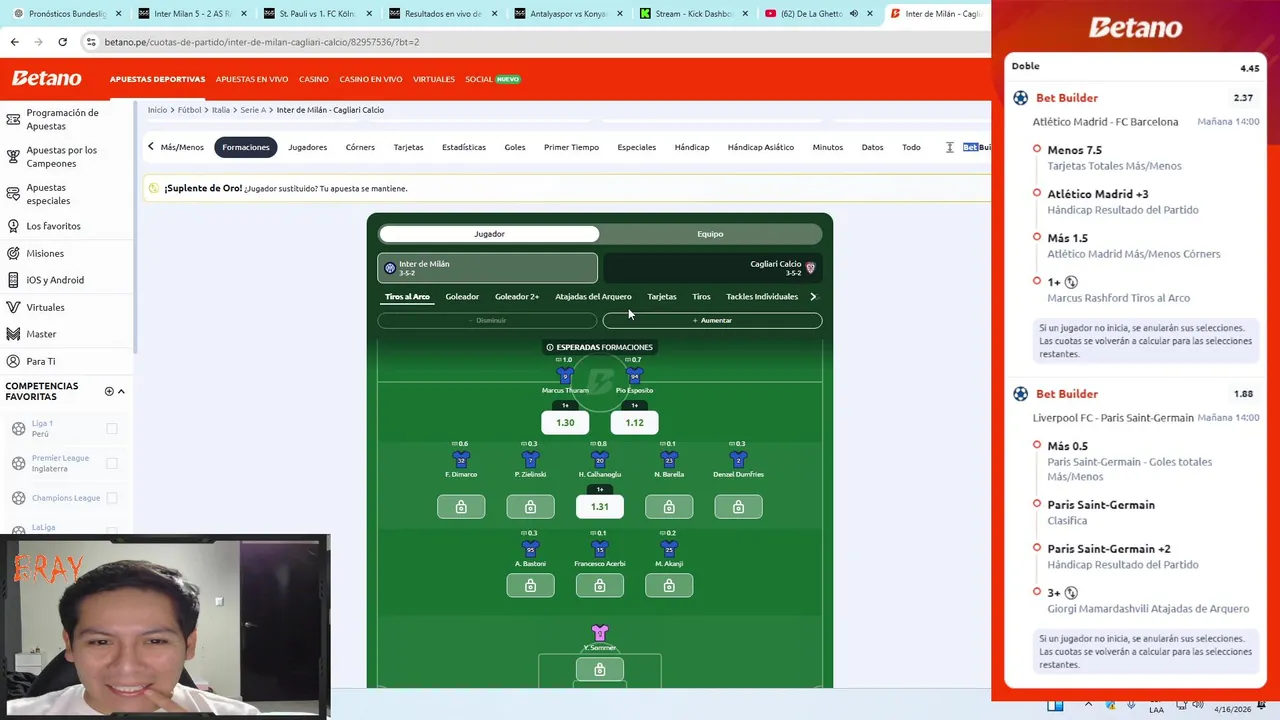Click the Bet Builder odds 2.37
Viewport: 1280px width, 720px height.
click(x=1243, y=98)
